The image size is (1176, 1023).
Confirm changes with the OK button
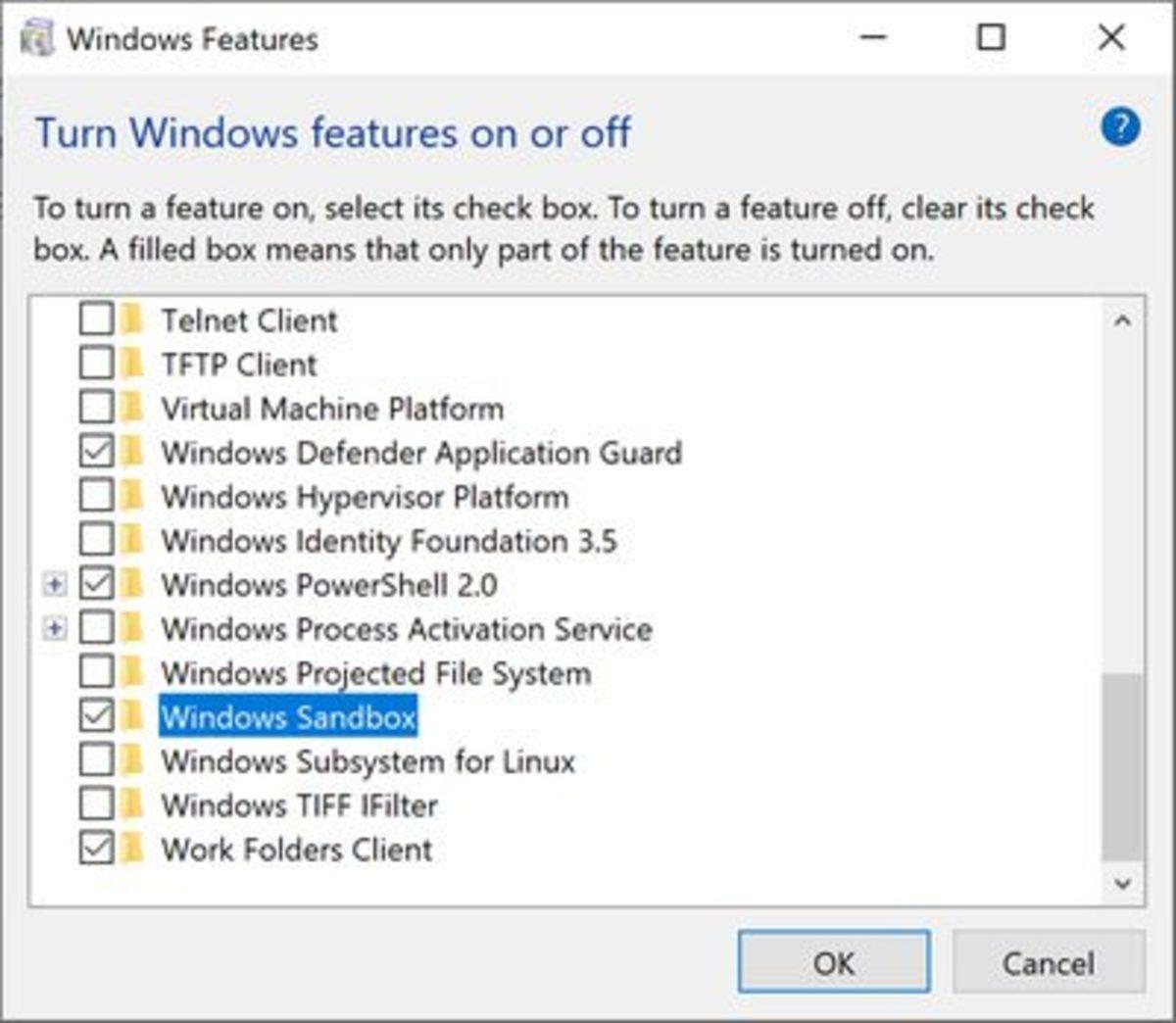832,962
